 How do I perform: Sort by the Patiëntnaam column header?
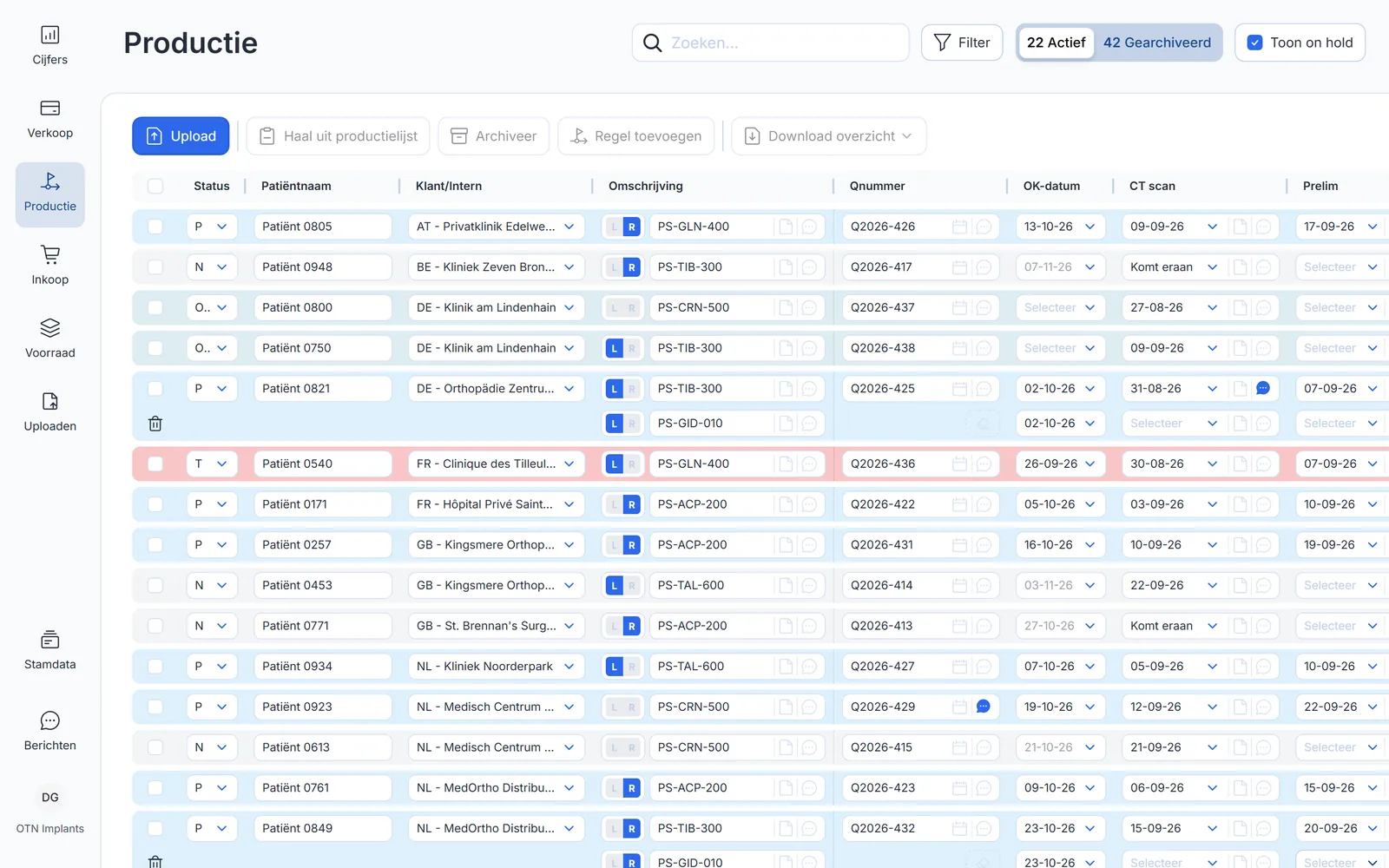tap(296, 186)
